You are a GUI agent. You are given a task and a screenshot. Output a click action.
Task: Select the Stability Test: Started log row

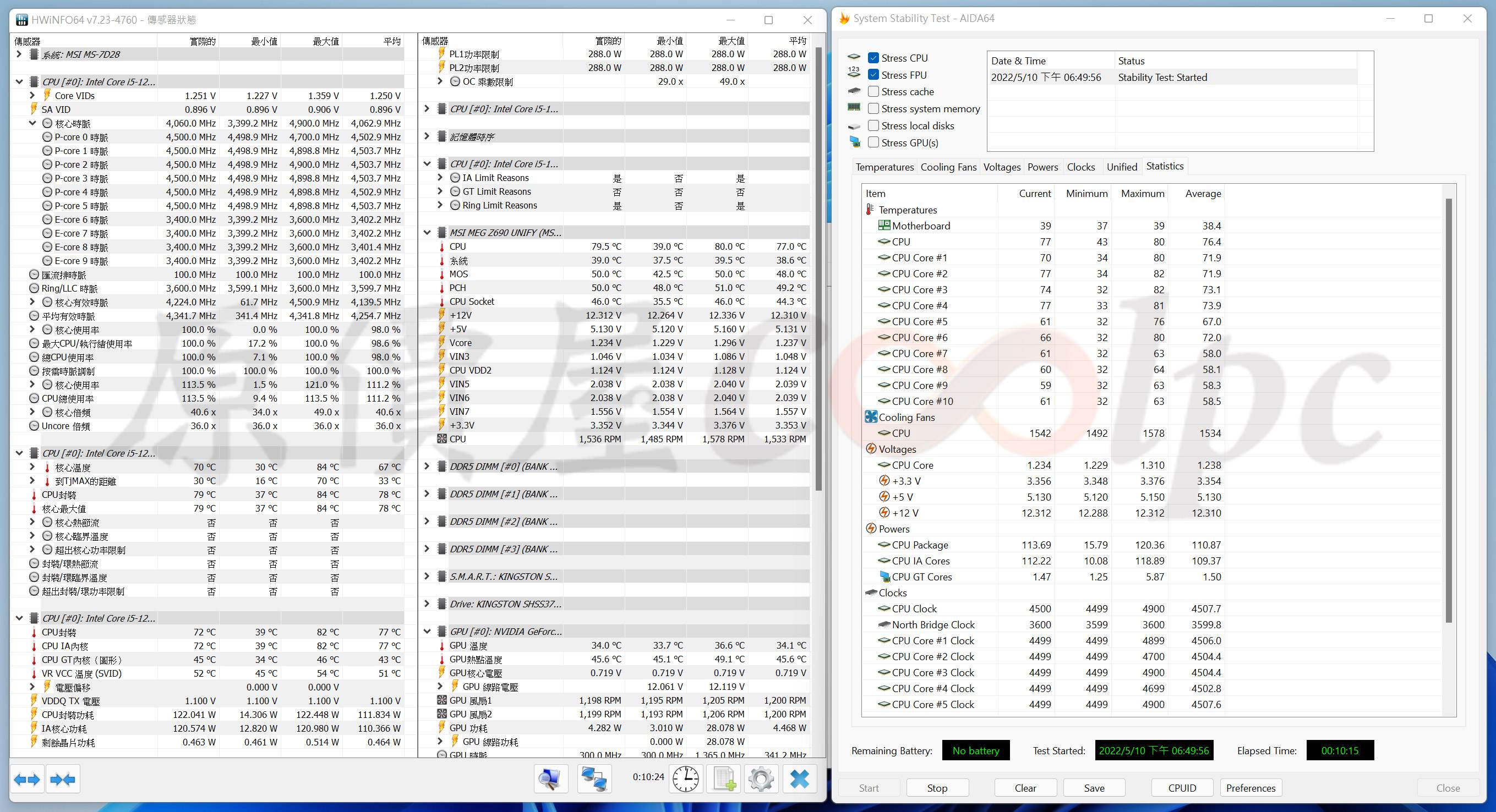(1172, 77)
